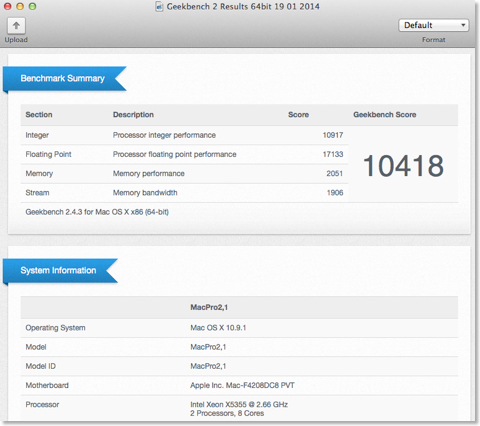The height and width of the screenshot is (426, 480).
Task: Select the stream score 1906
Action: coord(335,193)
